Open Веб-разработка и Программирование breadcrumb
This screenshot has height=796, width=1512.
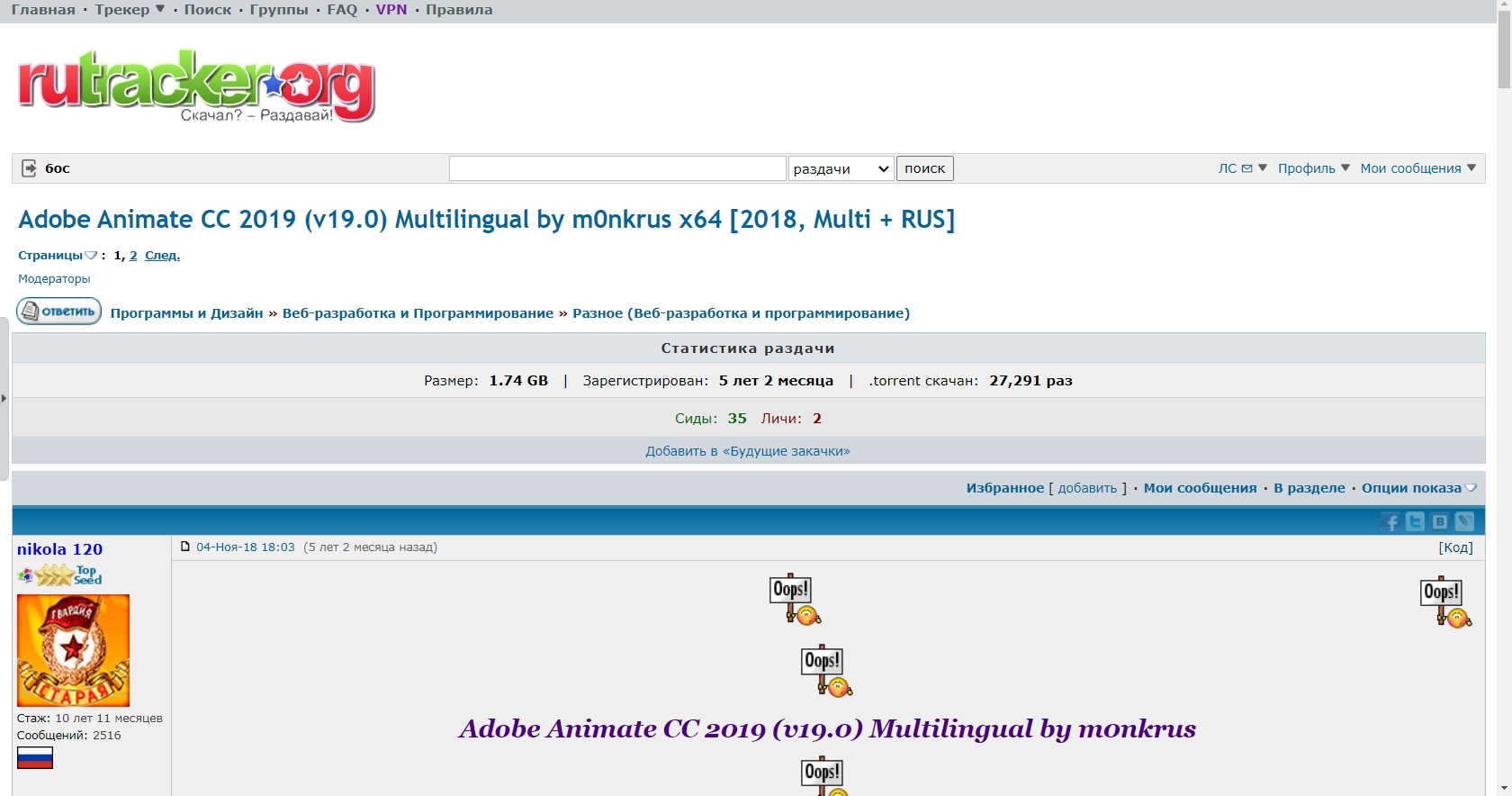[x=418, y=313]
